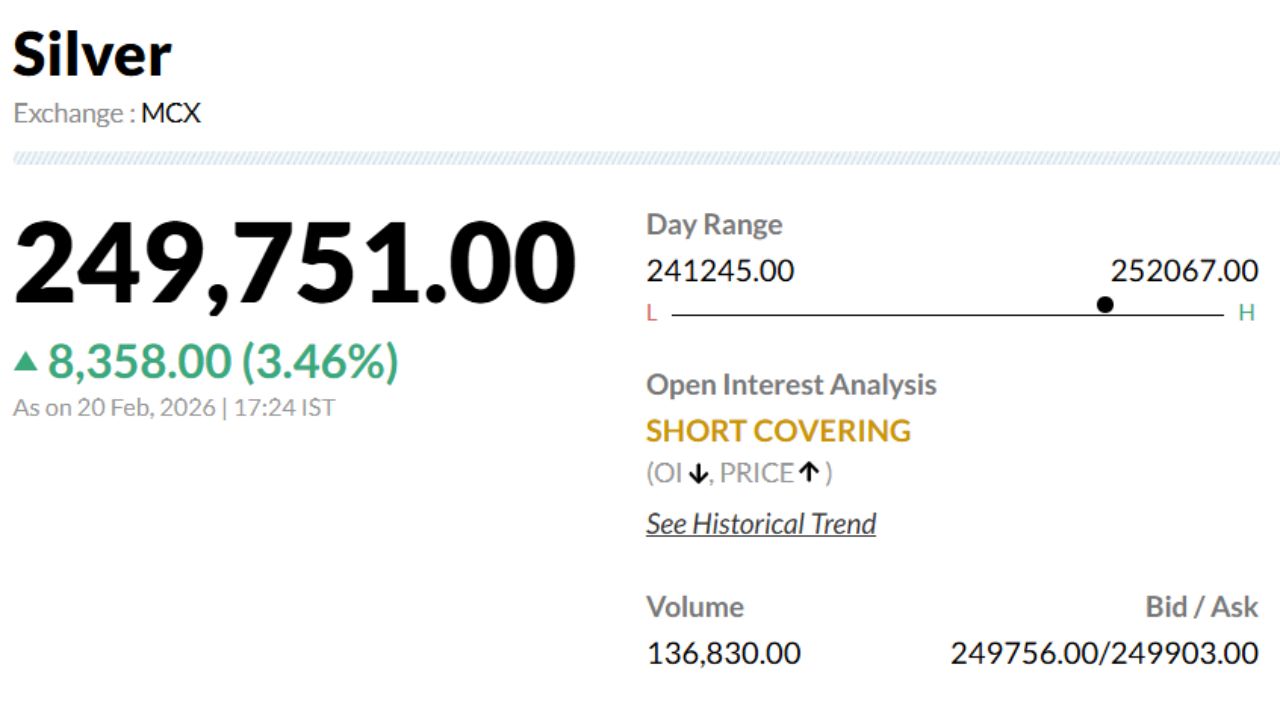This screenshot has width=1280, height=720.
Task: Select the 249,751.00 current price
Action: 294,262
